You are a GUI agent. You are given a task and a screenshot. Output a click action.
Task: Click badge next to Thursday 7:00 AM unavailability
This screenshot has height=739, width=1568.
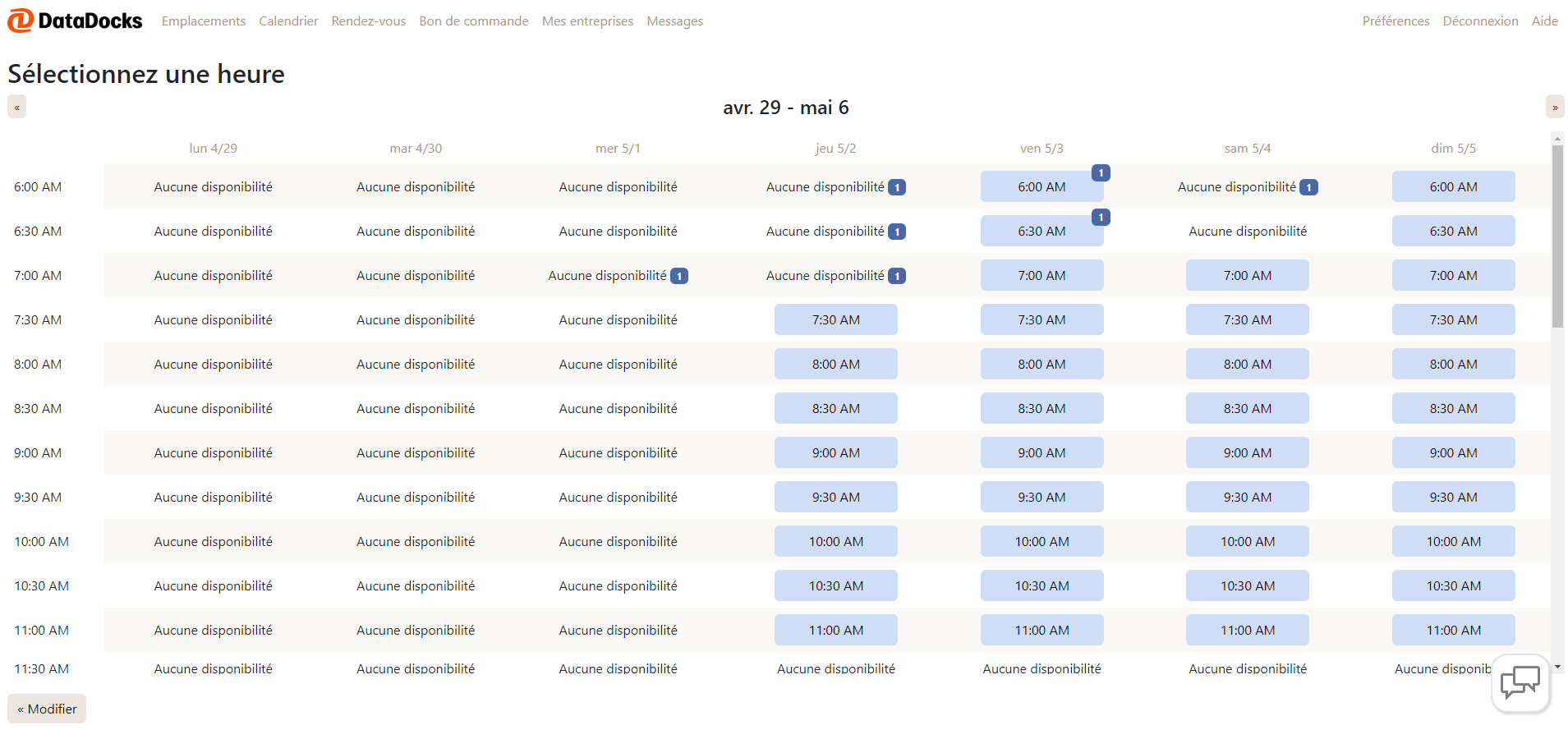click(x=897, y=276)
